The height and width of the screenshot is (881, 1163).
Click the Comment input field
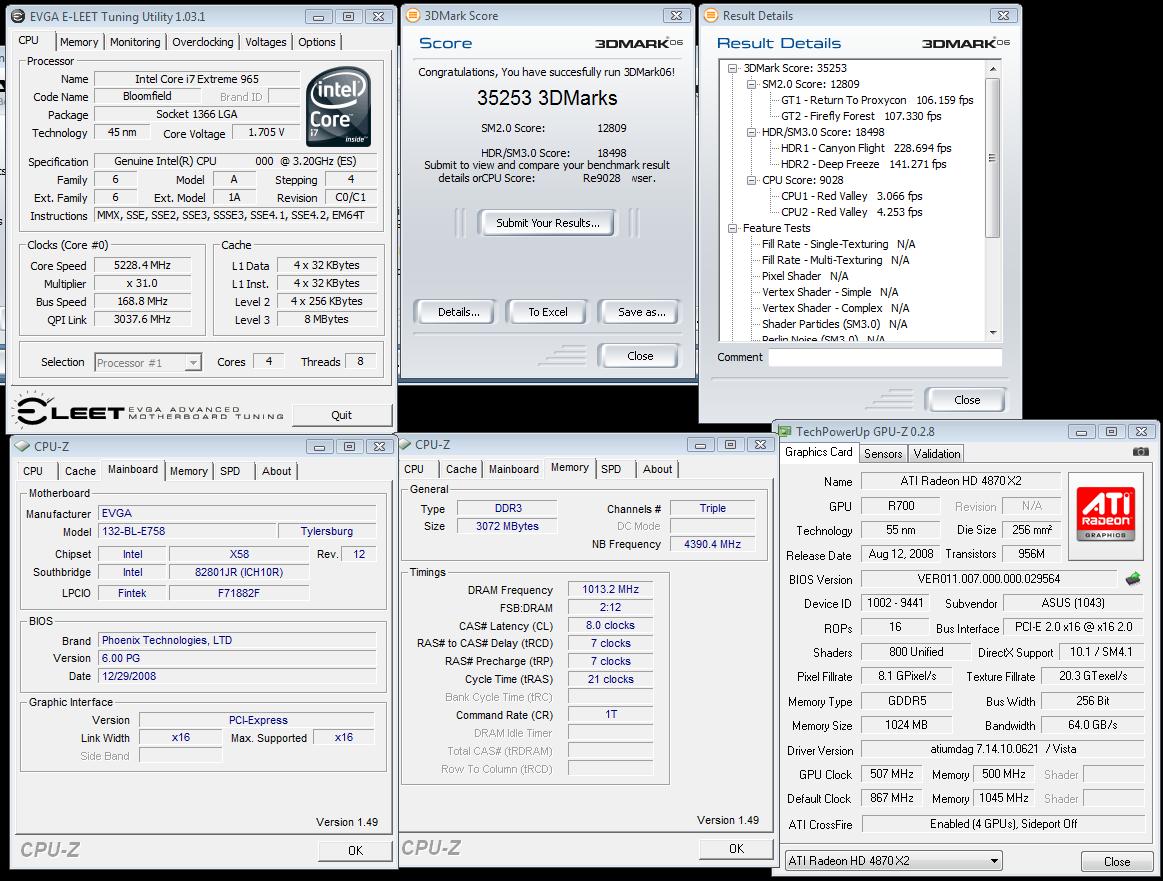pos(886,357)
